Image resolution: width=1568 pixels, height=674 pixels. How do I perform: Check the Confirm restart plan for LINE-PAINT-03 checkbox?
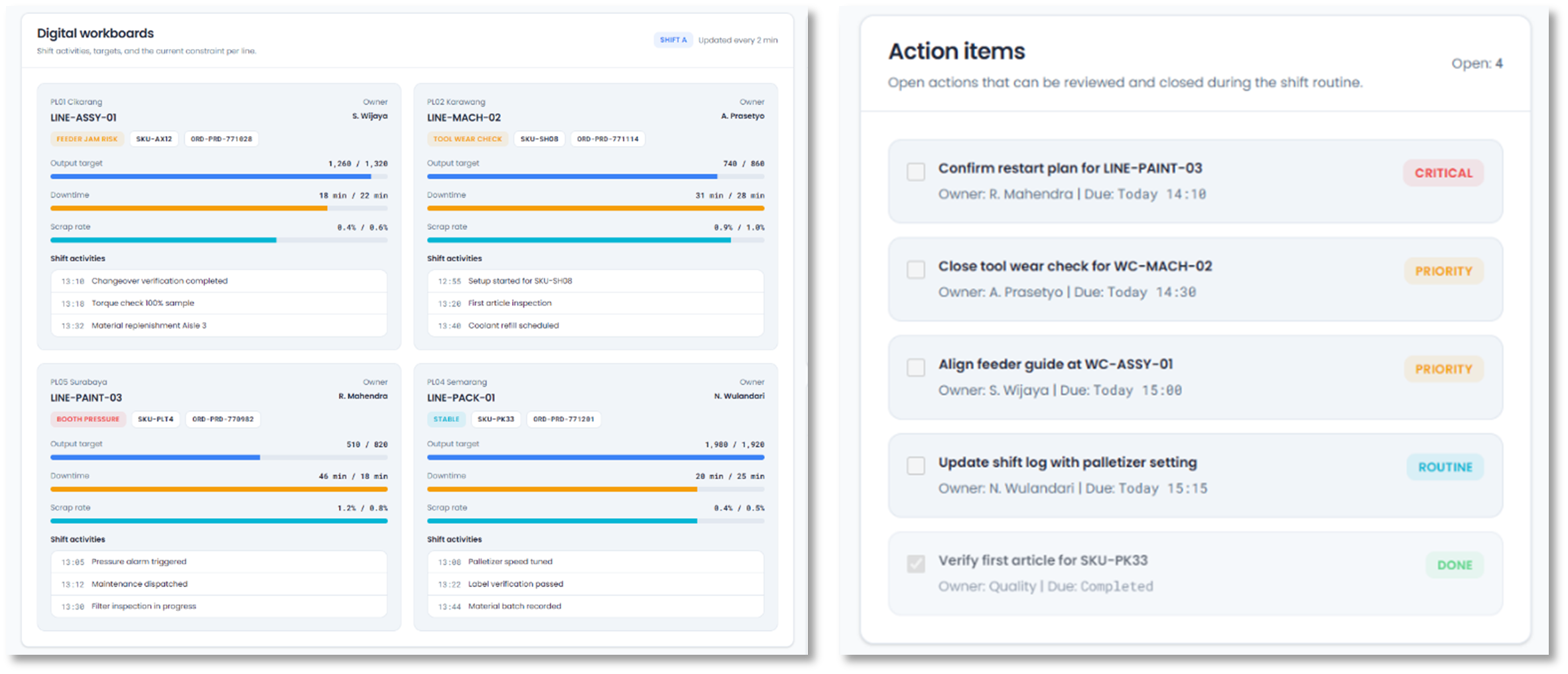click(x=915, y=172)
